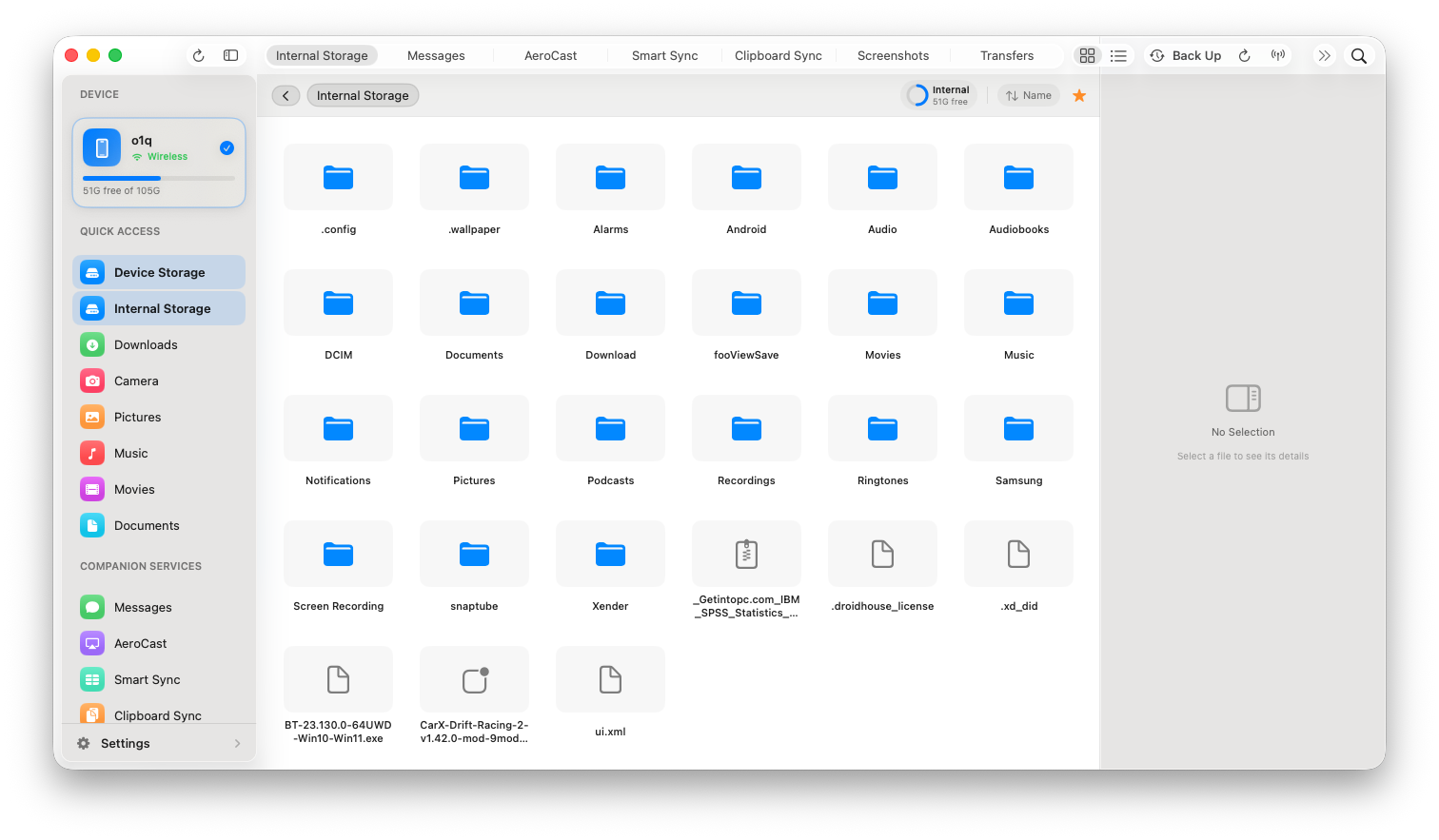Open the Name sort dropdown
Screen dimensions: 1439x840
pyautogui.click(x=1029, y=95)
